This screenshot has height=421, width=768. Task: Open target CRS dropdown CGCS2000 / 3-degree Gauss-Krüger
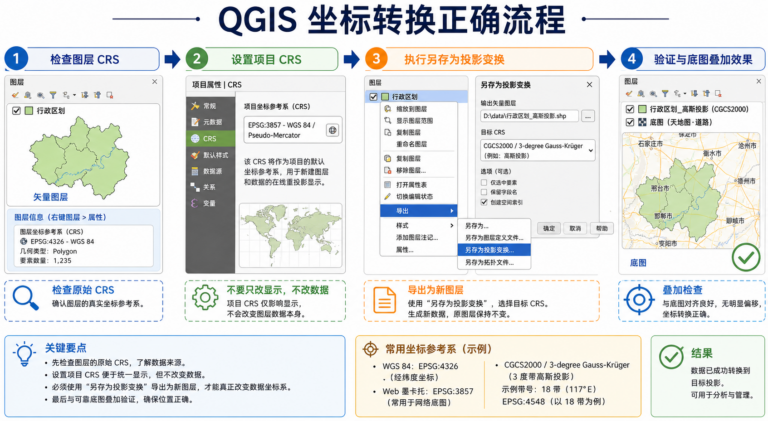(537, 150)
